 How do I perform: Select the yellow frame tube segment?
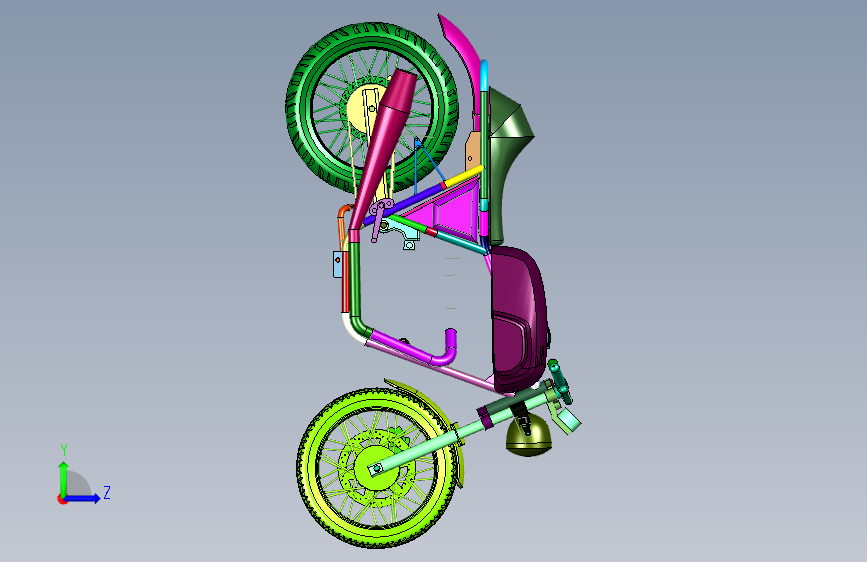coord(463,176)
